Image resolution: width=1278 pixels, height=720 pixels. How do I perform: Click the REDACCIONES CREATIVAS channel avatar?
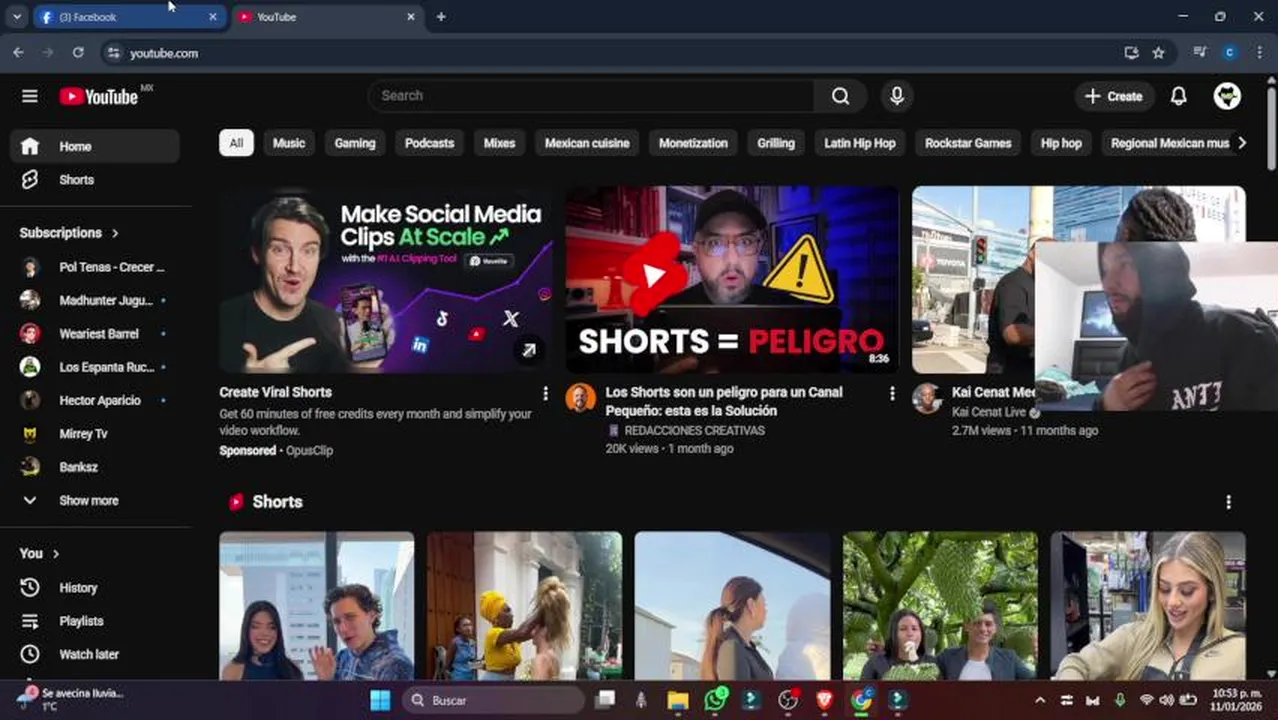click(581, 398)
